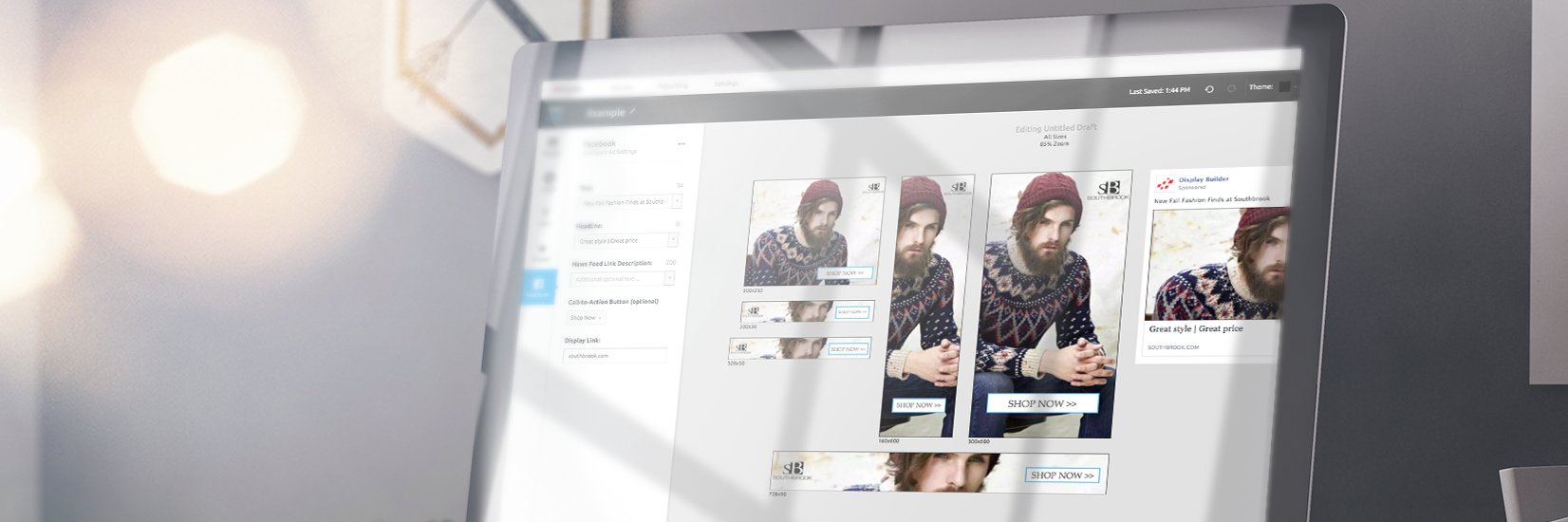Open the Shop Now call-to-action dropdown

click(x=585, y=318)
